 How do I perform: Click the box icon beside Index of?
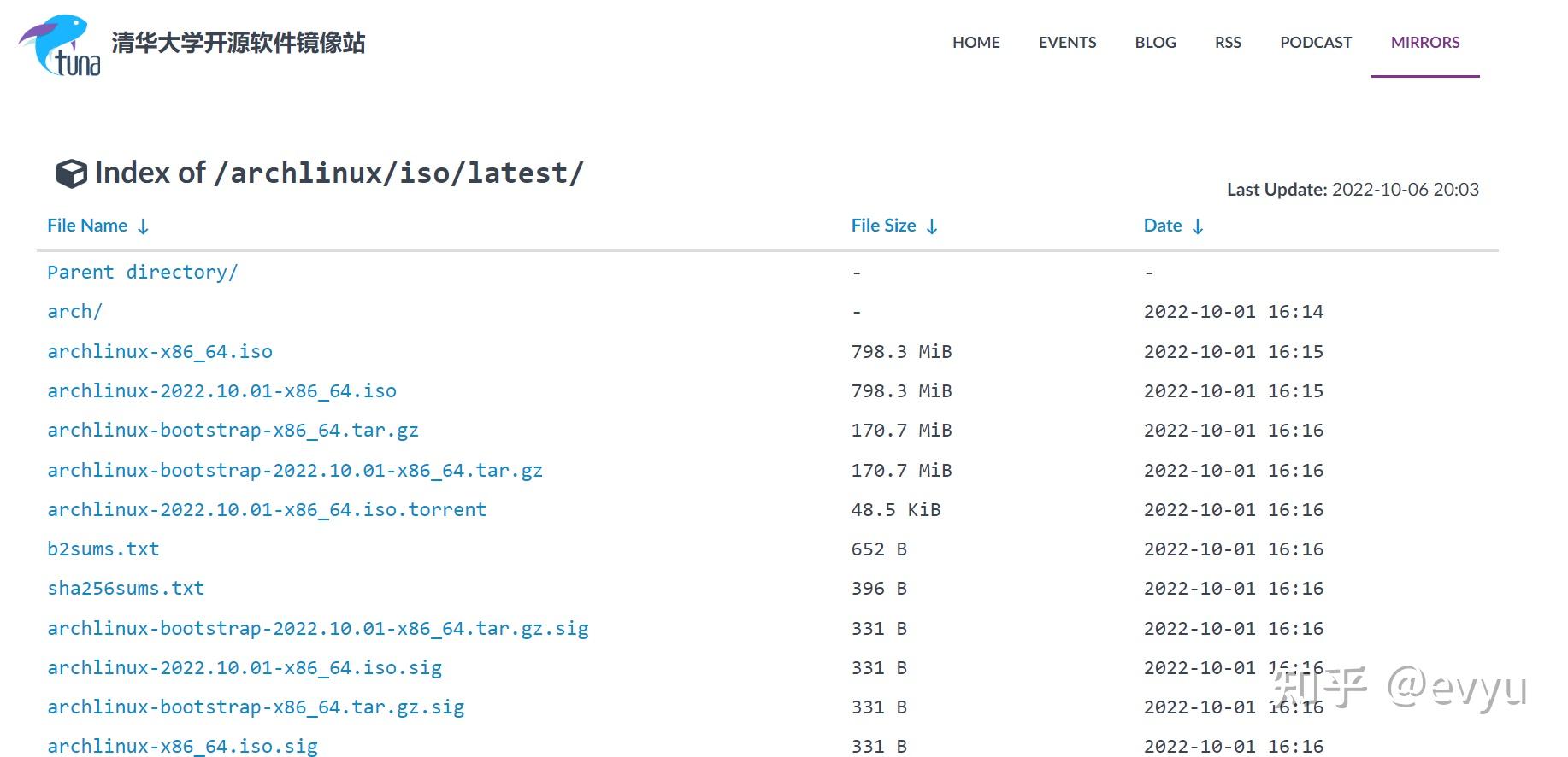[x=71, y=173]
